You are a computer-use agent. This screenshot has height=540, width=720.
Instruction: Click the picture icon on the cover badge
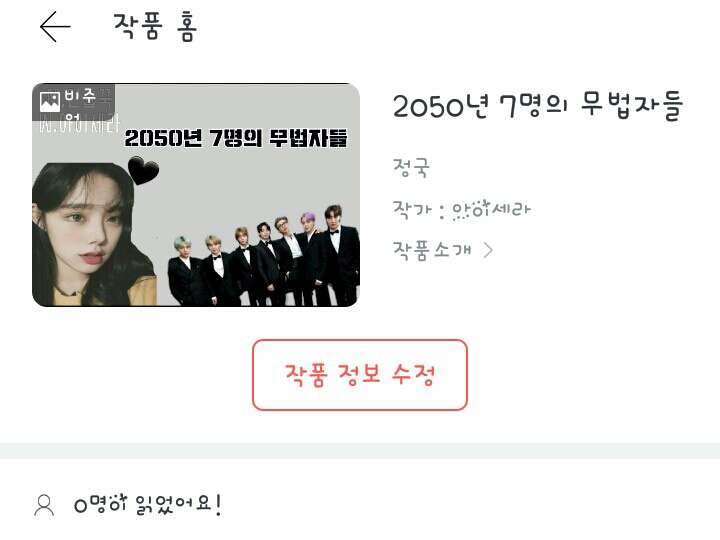(x=50, y=102)
